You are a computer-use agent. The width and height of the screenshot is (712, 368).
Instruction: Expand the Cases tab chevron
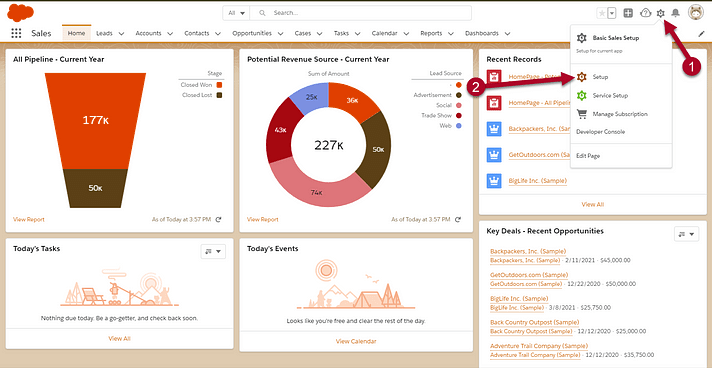pos(320,34)
